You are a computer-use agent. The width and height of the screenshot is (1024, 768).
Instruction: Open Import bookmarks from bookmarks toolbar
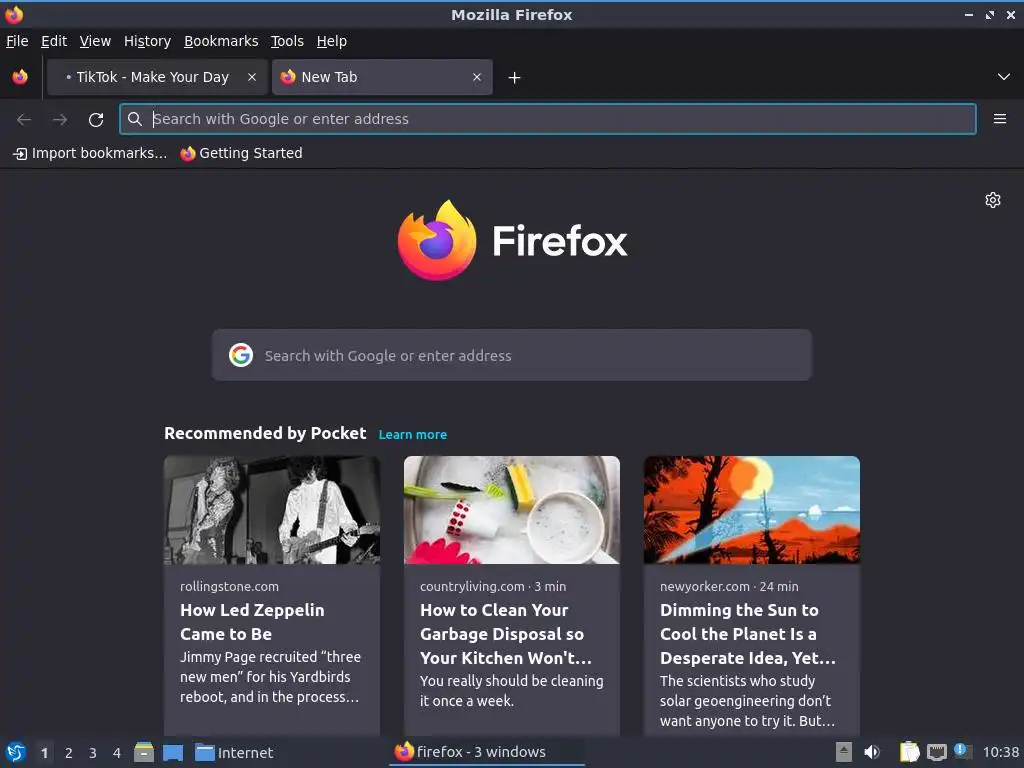coord(90,153)
